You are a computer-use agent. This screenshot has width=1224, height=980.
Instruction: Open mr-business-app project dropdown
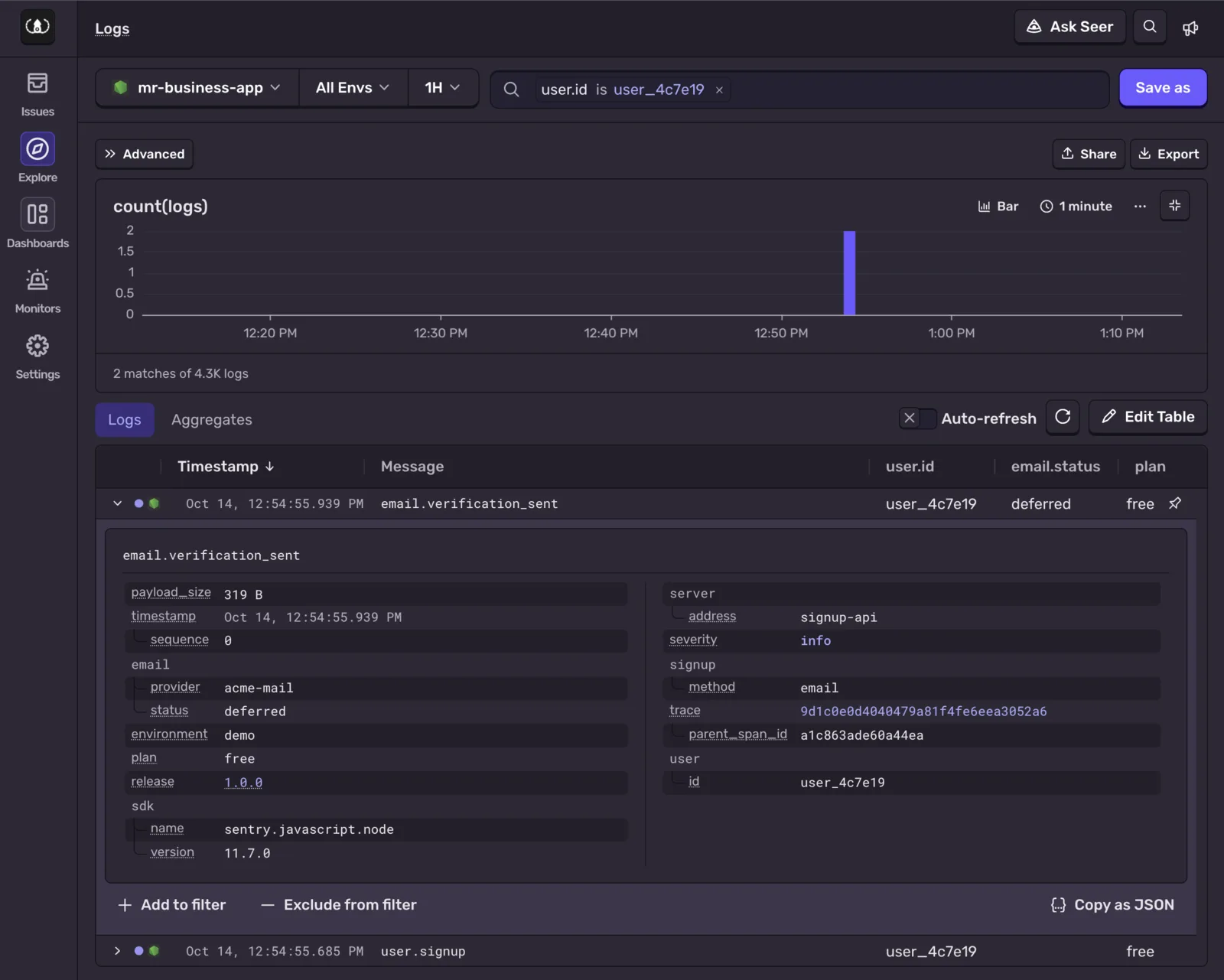click(197, 88)
